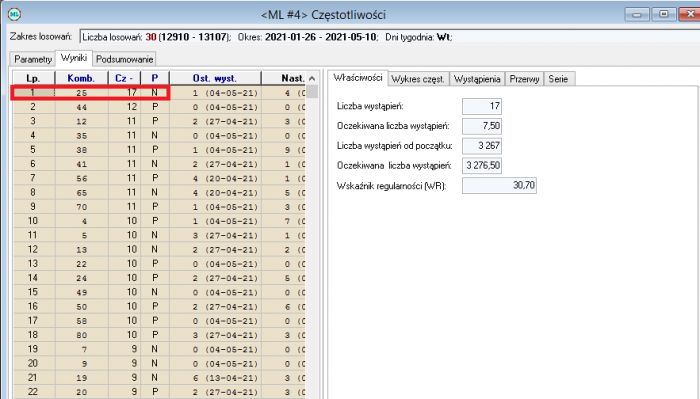The image size is (700, 399).
Task: Select row 13 with combination 22
Action: click(159, 264)
